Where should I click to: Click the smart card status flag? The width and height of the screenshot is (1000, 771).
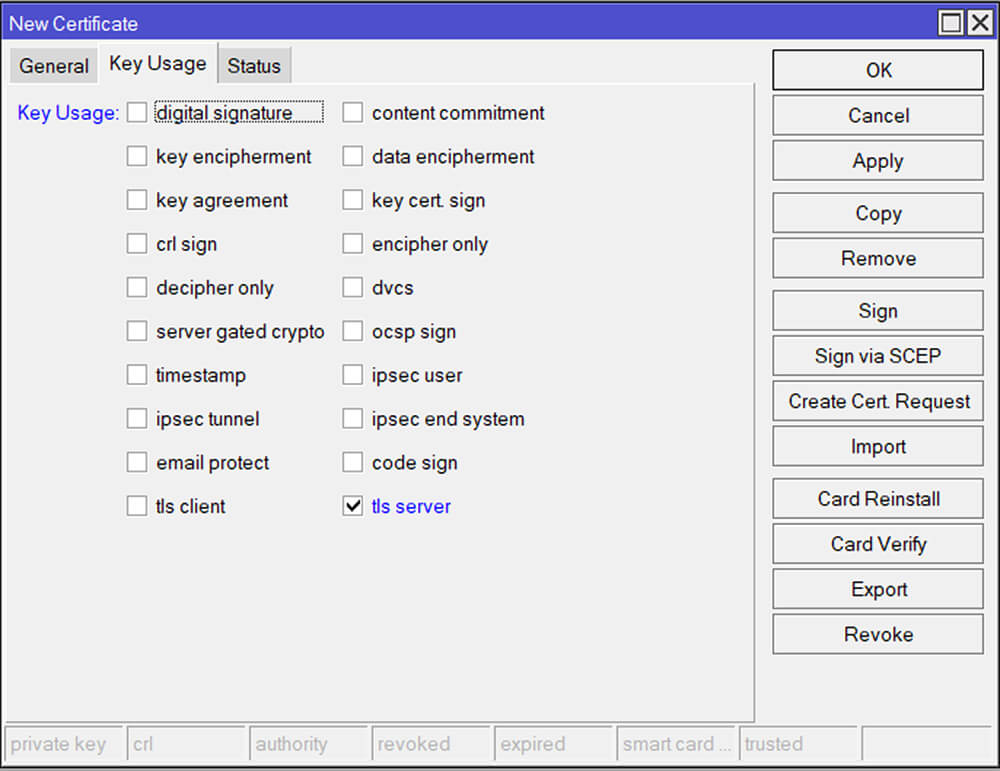[676, 744]
